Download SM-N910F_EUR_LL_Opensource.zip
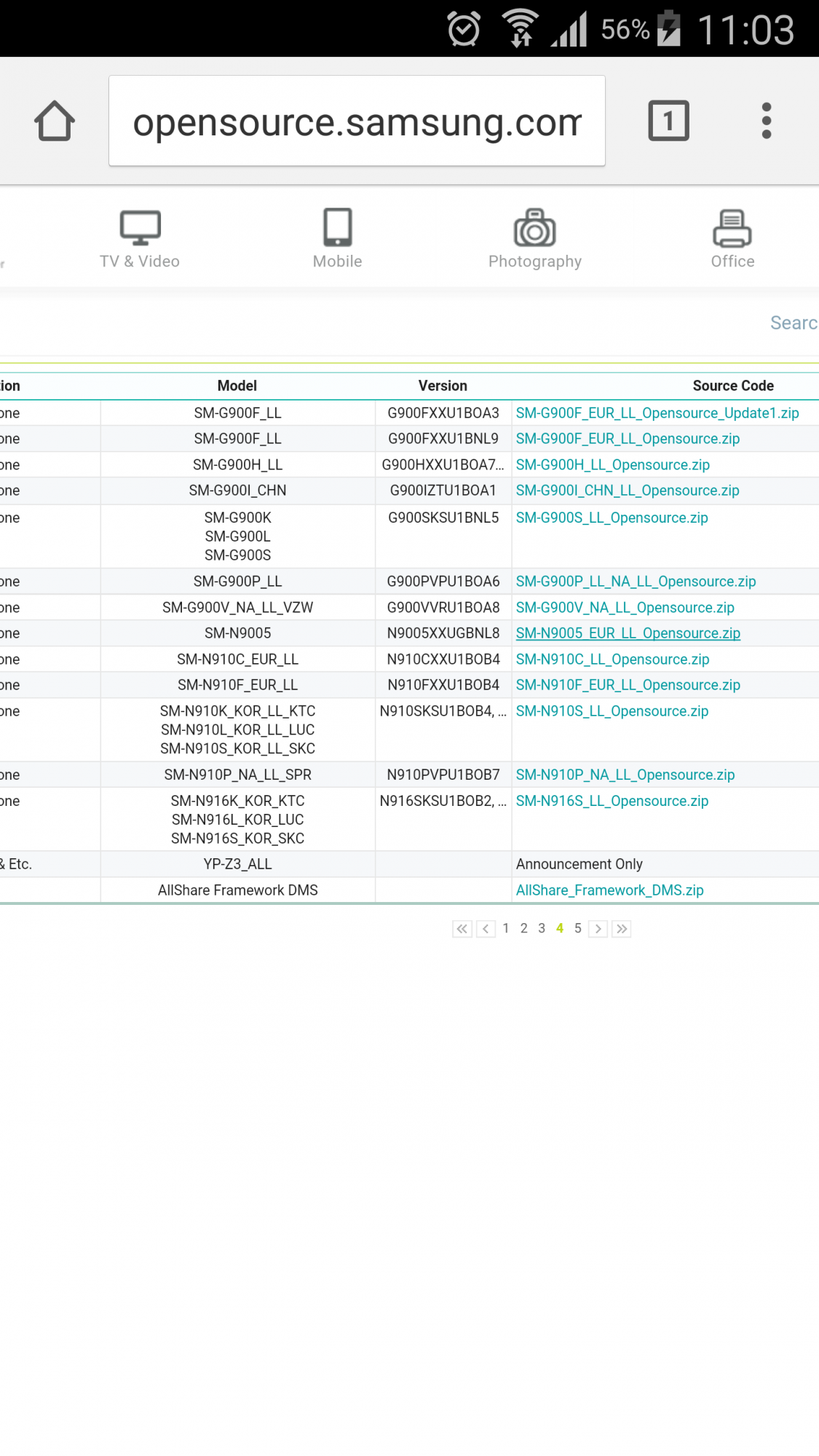This screenshot has width=819, height=1456. (x=628, y=685)
